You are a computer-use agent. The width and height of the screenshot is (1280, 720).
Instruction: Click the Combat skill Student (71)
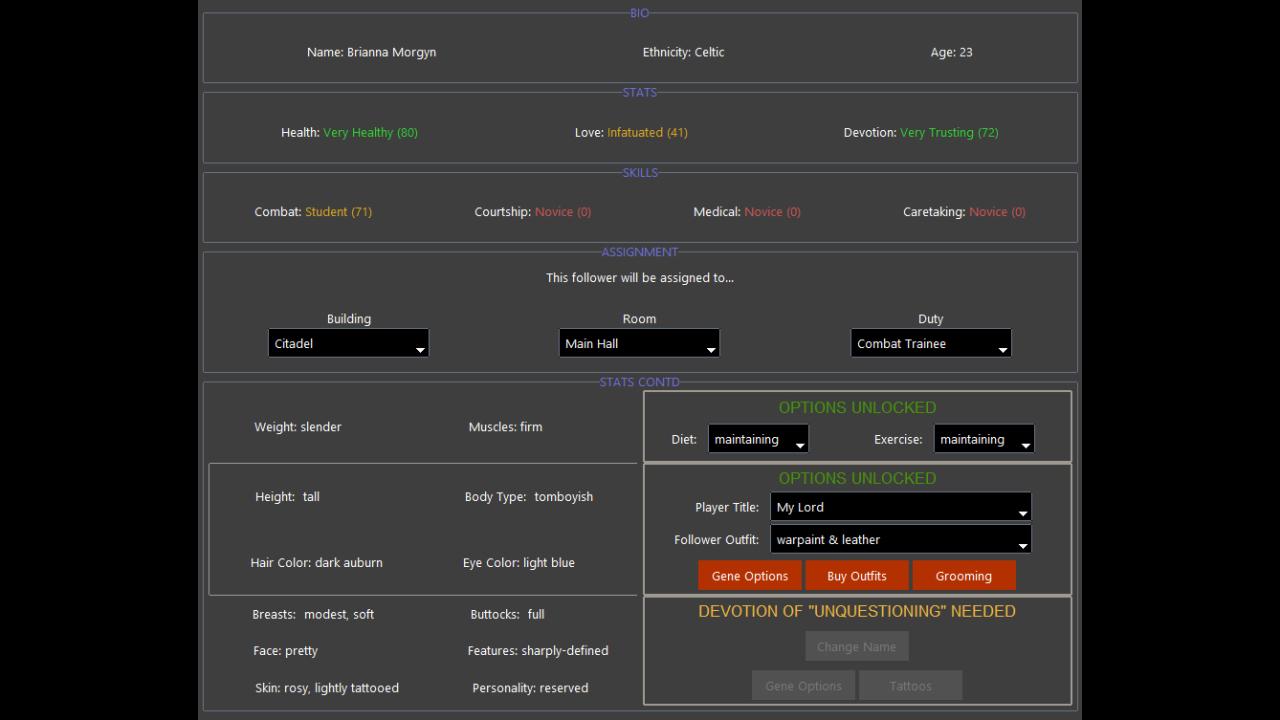point(338,212)
